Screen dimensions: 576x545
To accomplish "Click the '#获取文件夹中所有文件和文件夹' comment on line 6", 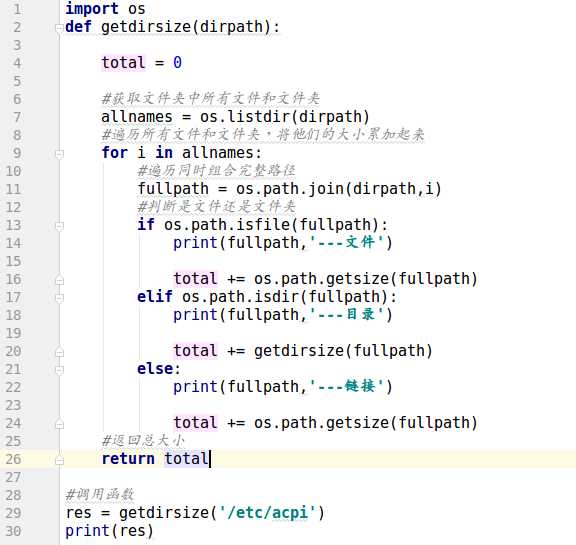I will pos(210,98).
